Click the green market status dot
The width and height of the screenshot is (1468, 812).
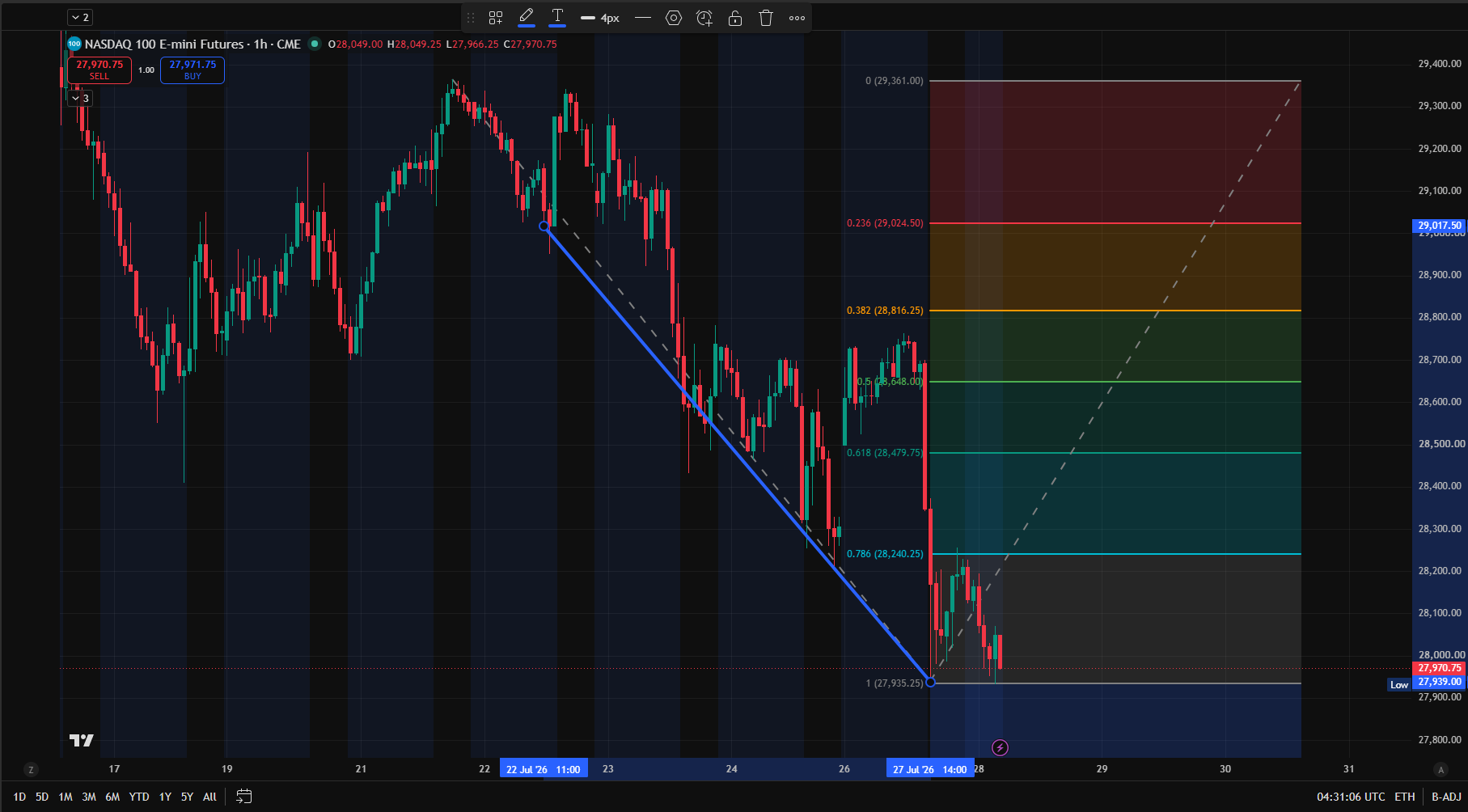tap(315, 44)
